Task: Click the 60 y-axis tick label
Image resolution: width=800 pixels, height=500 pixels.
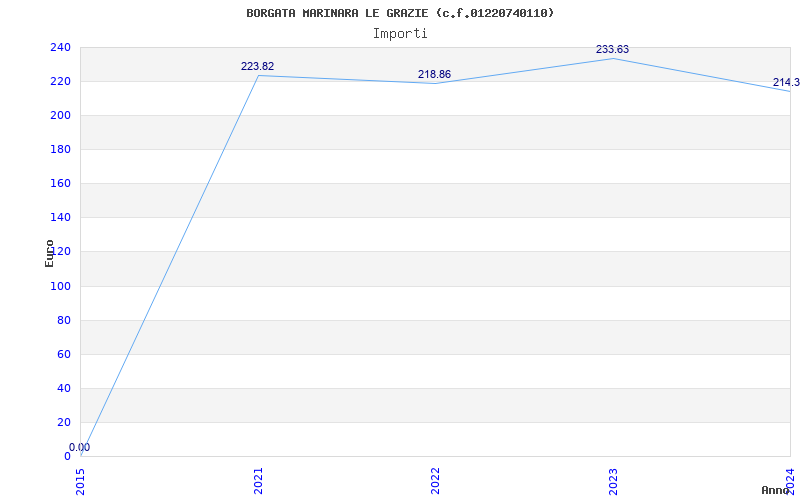Action: click(64, 355)
